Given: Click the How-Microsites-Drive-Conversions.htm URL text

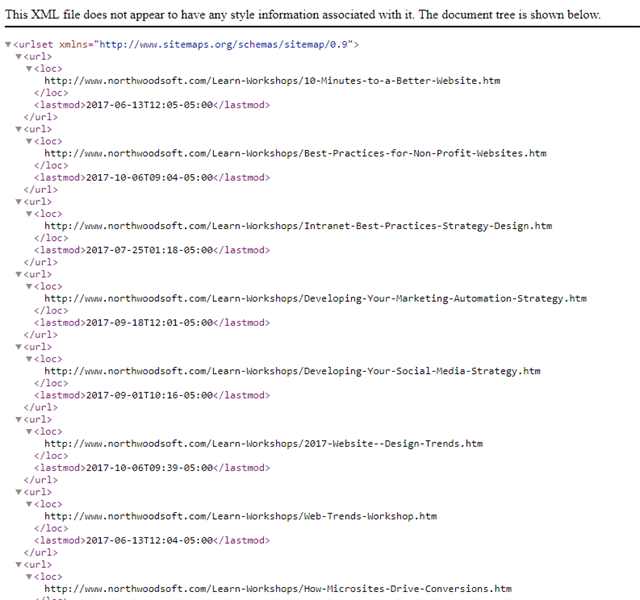Looking at the screenshot, I should point(278,589).
